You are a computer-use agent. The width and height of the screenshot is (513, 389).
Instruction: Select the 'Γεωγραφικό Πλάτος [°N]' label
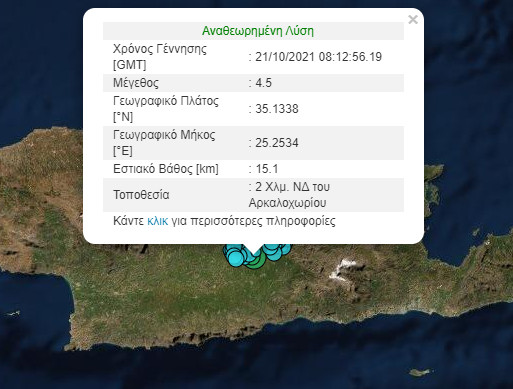pos(166,109)
